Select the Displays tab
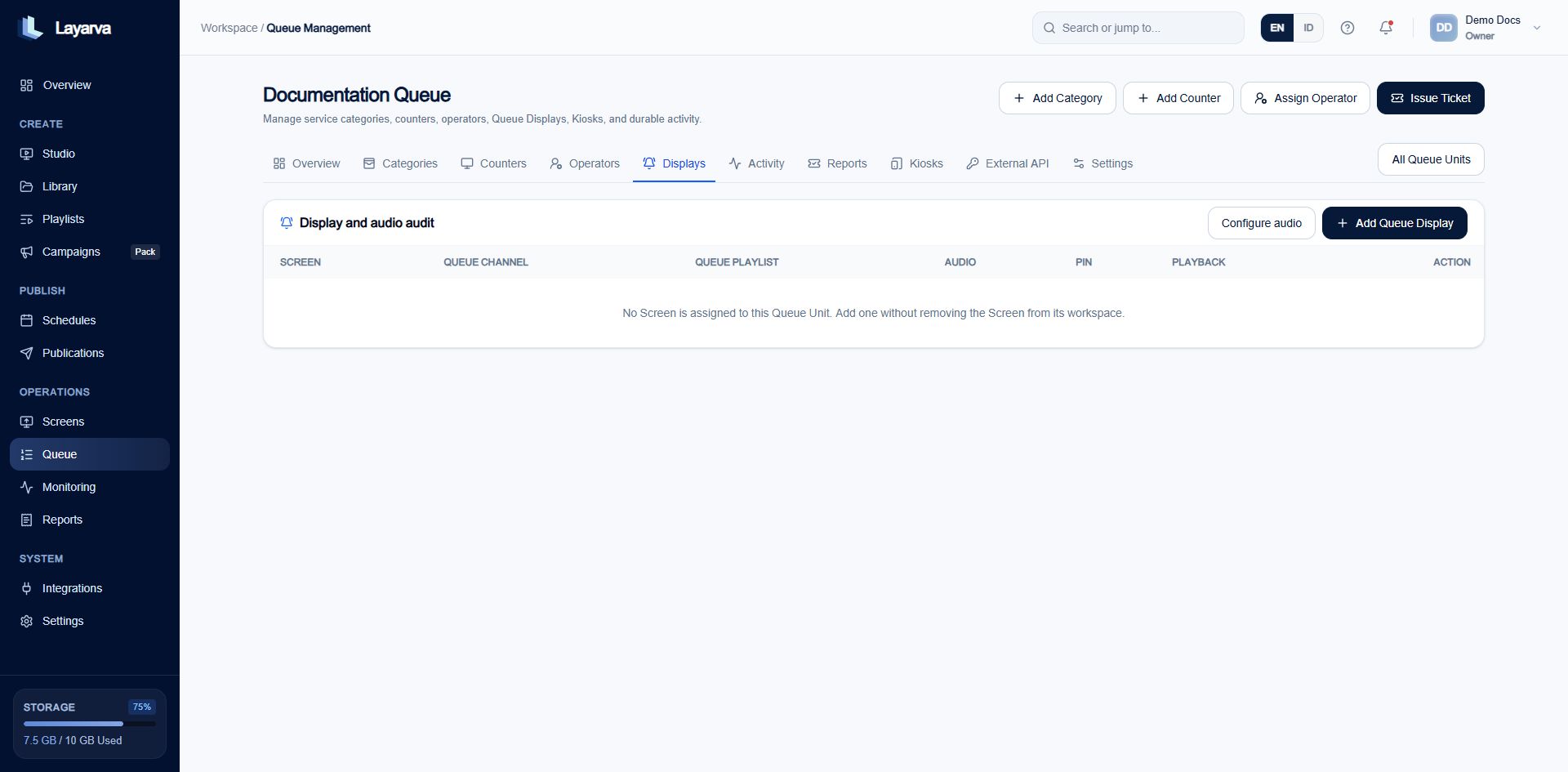Image resolution: width=1568 pixels, height=772 pixels. coord(674,163)
